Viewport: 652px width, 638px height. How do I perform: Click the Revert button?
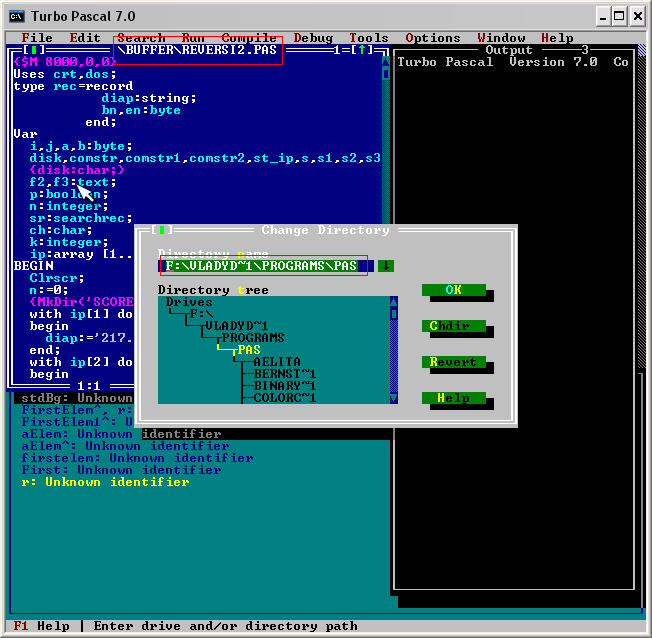[453, 362]
